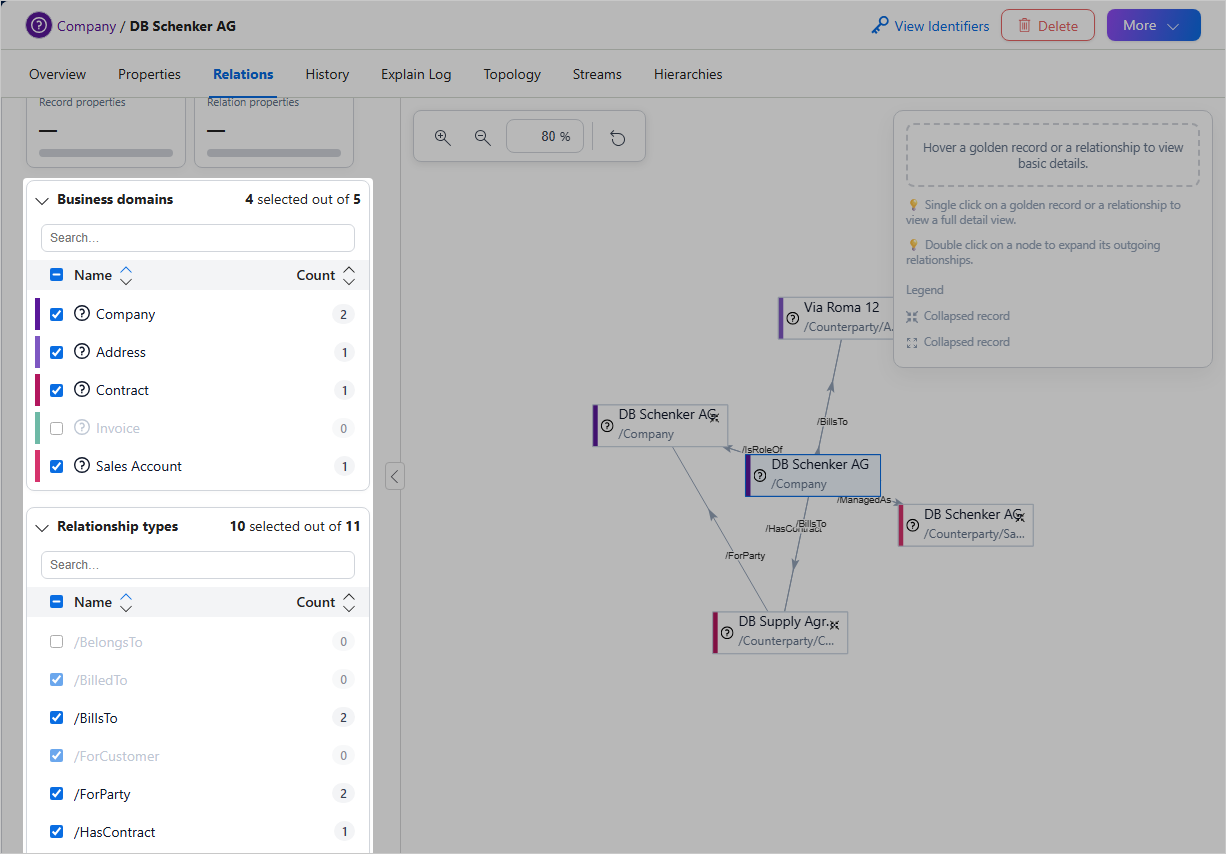
Task: Uncheck the Address business domain
Action: [57, 352]
